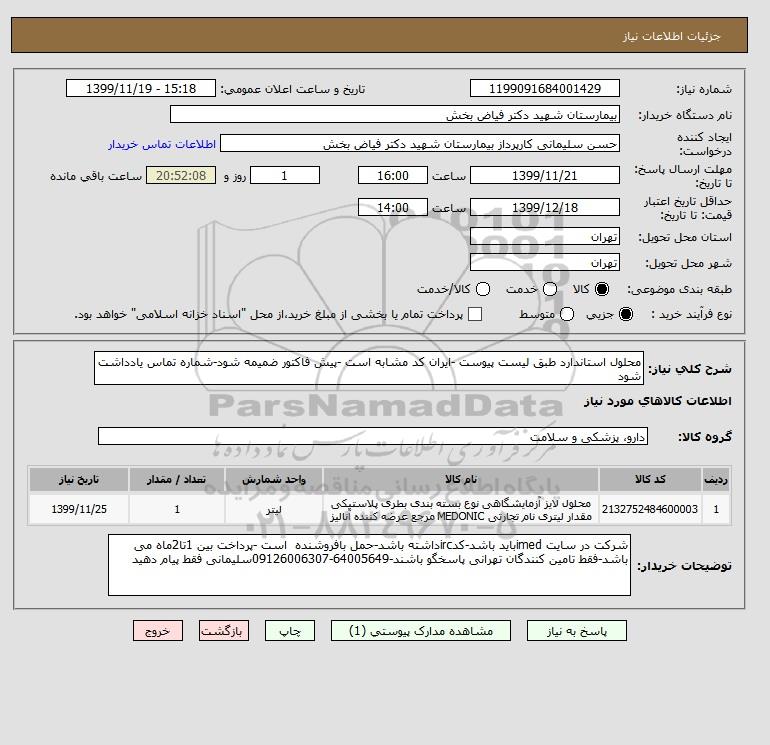Click product code 2132752484600003 cell
The height and width of the screenshot is (745, 770).
click(x=650, y=509)
